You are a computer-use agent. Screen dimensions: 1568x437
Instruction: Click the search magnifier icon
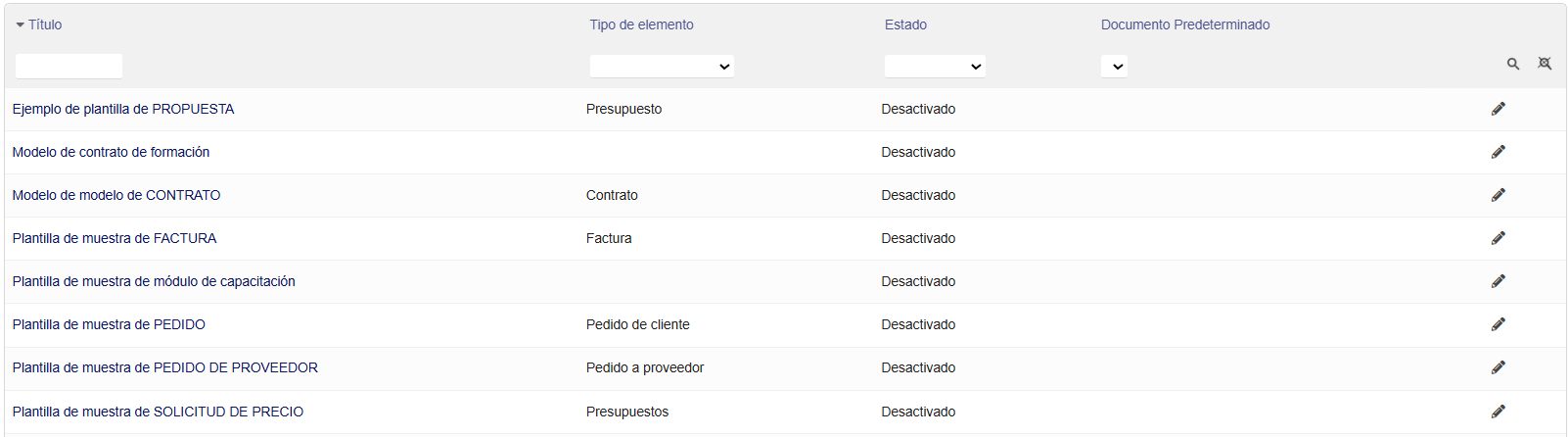coord(1513,64)
